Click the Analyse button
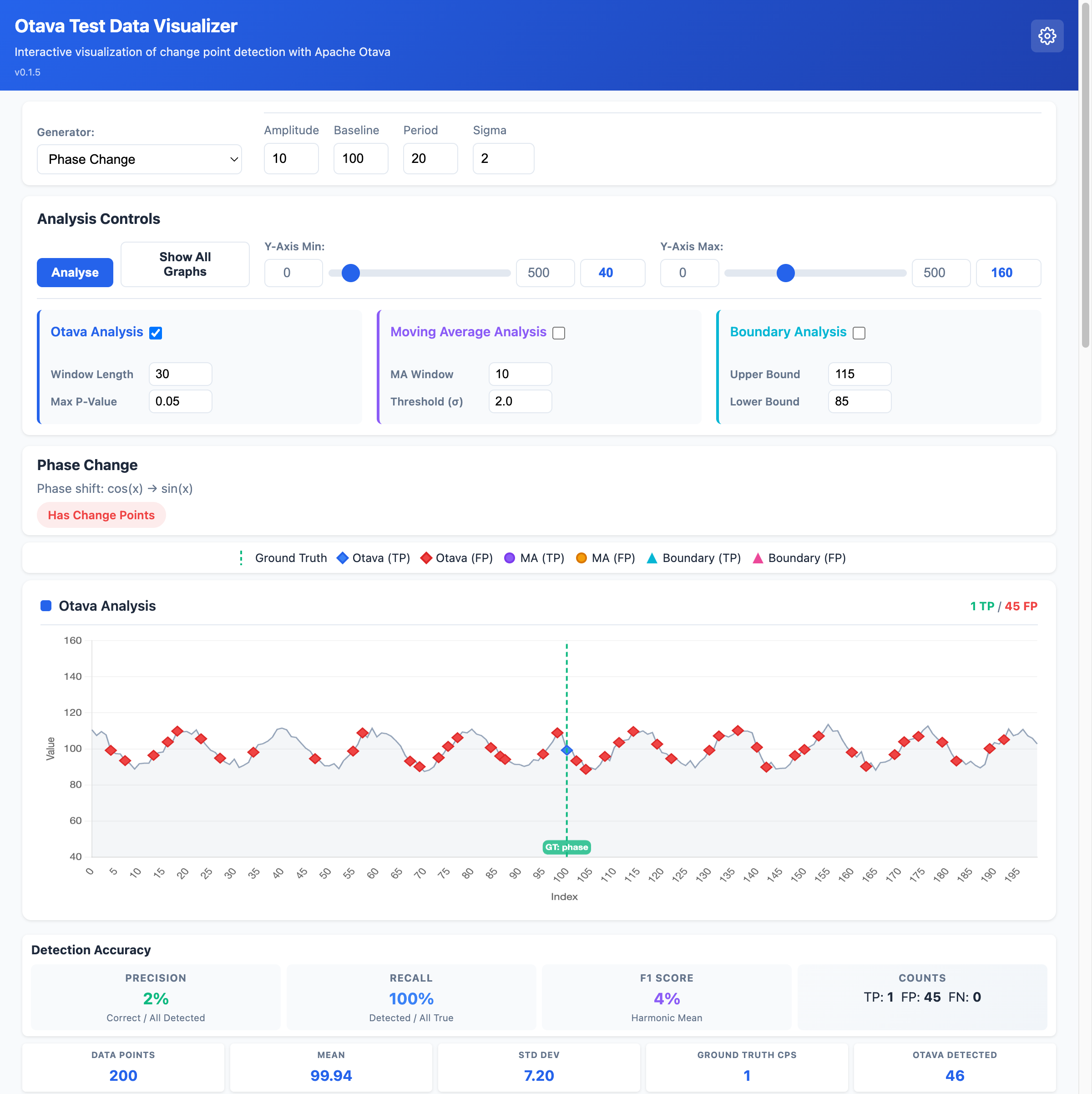Screen dimensions: 1092x1094 [x=75, y=273]
